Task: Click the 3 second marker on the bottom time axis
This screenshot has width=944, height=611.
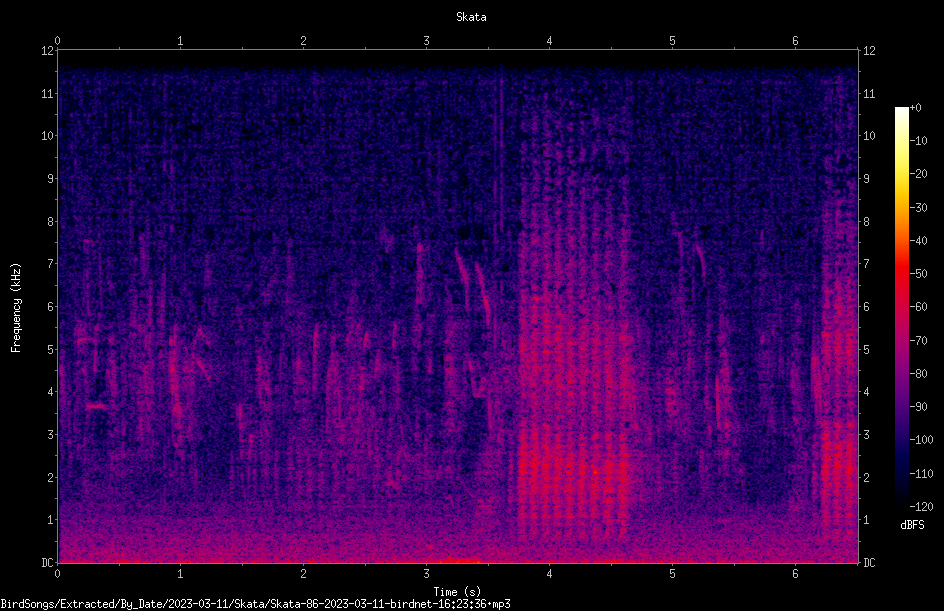Action: click(x=426, y=574)
